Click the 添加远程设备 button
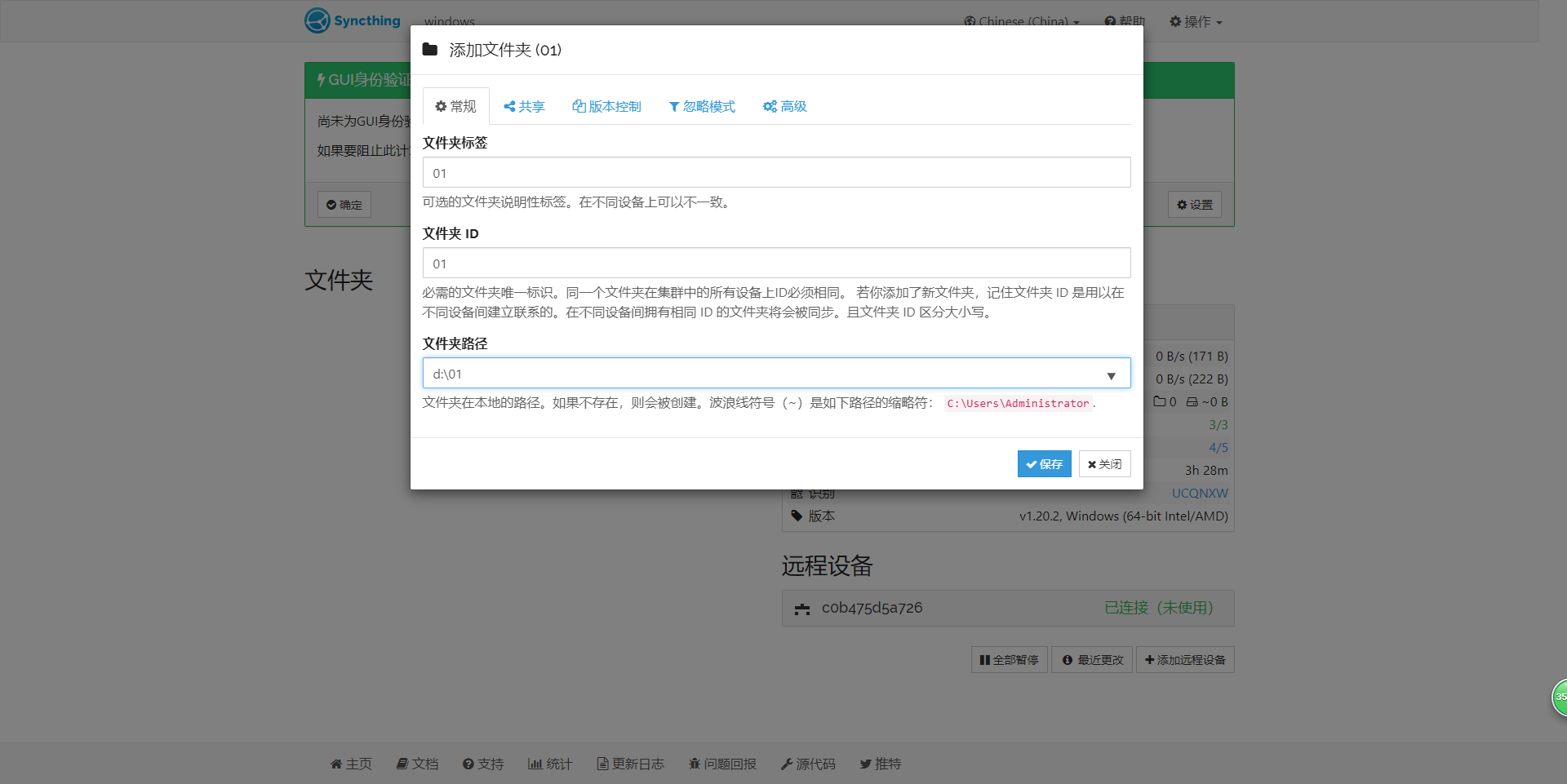Viewport: 1567px width, 784px height. click(1185, 659)
